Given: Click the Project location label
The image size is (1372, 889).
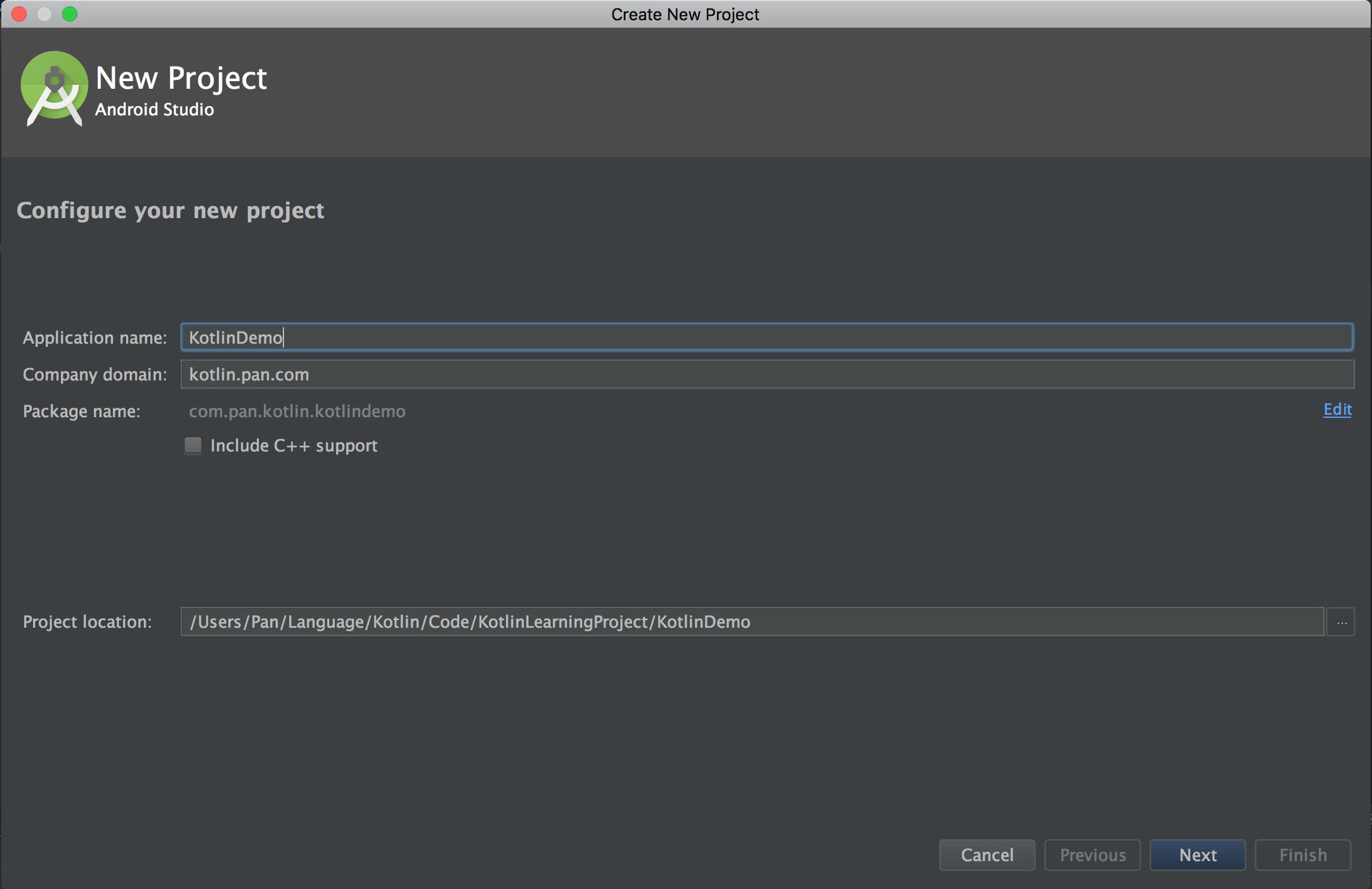Looking at the screenshot, I should point(87,622).
